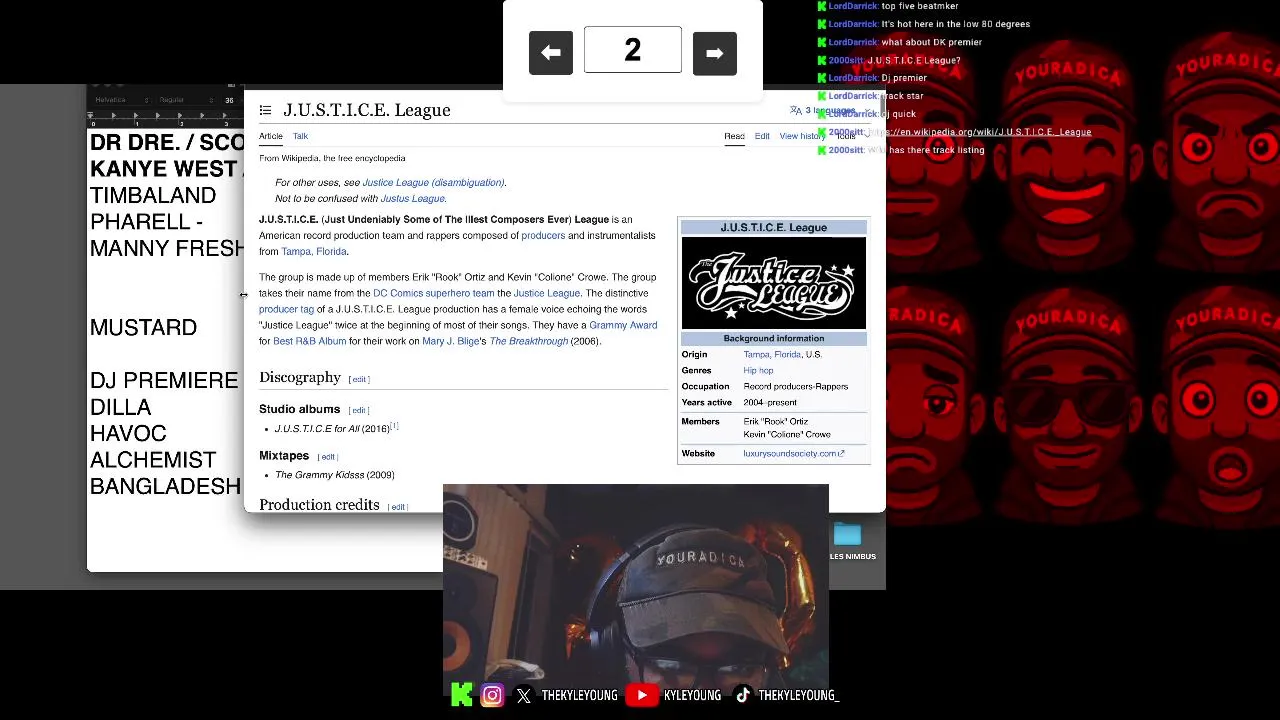Click the Instagram icon in overlay
The width and height of the screenshot is (1280, 720).
492,695
